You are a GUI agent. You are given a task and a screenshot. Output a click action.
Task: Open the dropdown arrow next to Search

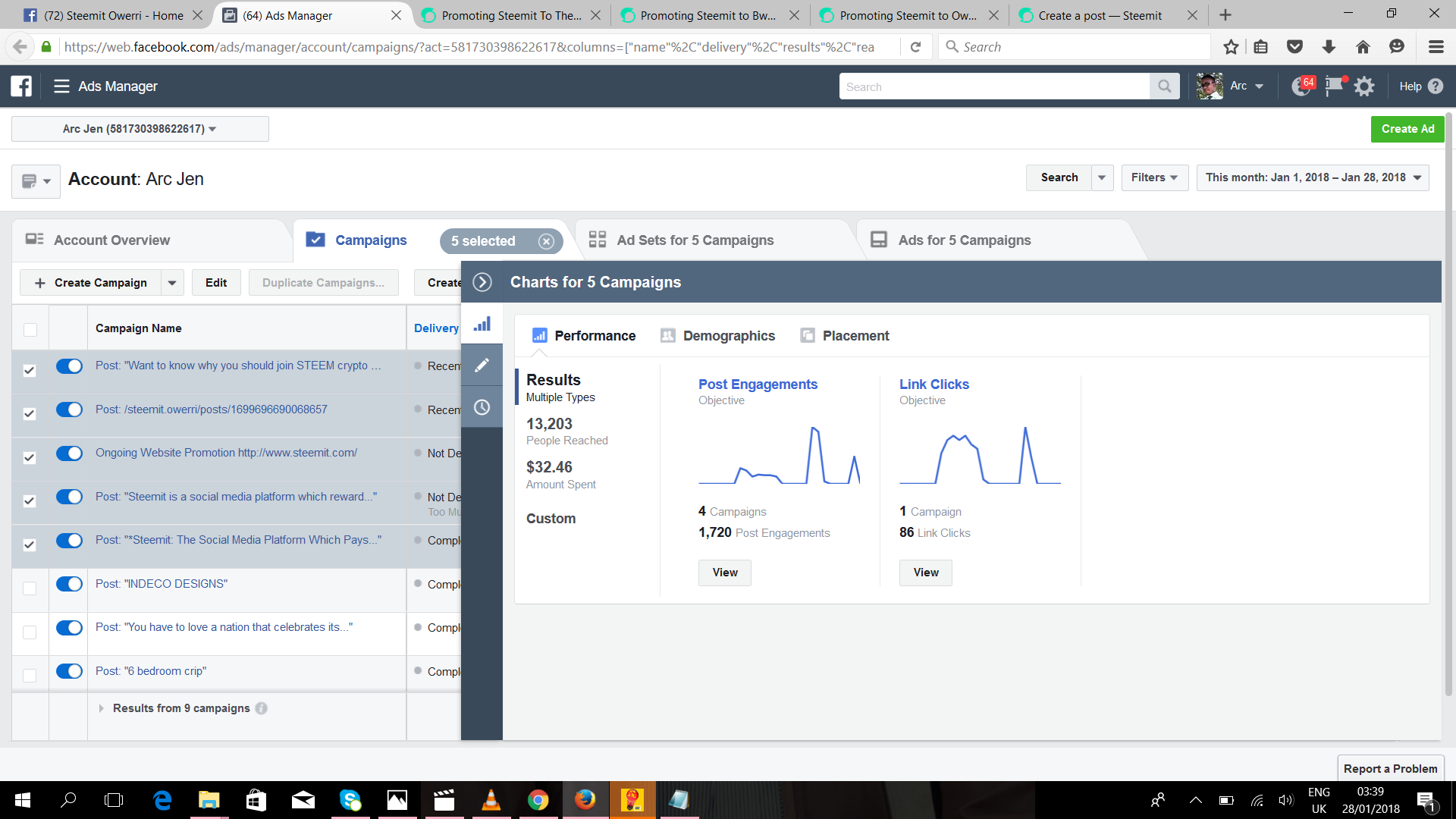point(1102,177)
